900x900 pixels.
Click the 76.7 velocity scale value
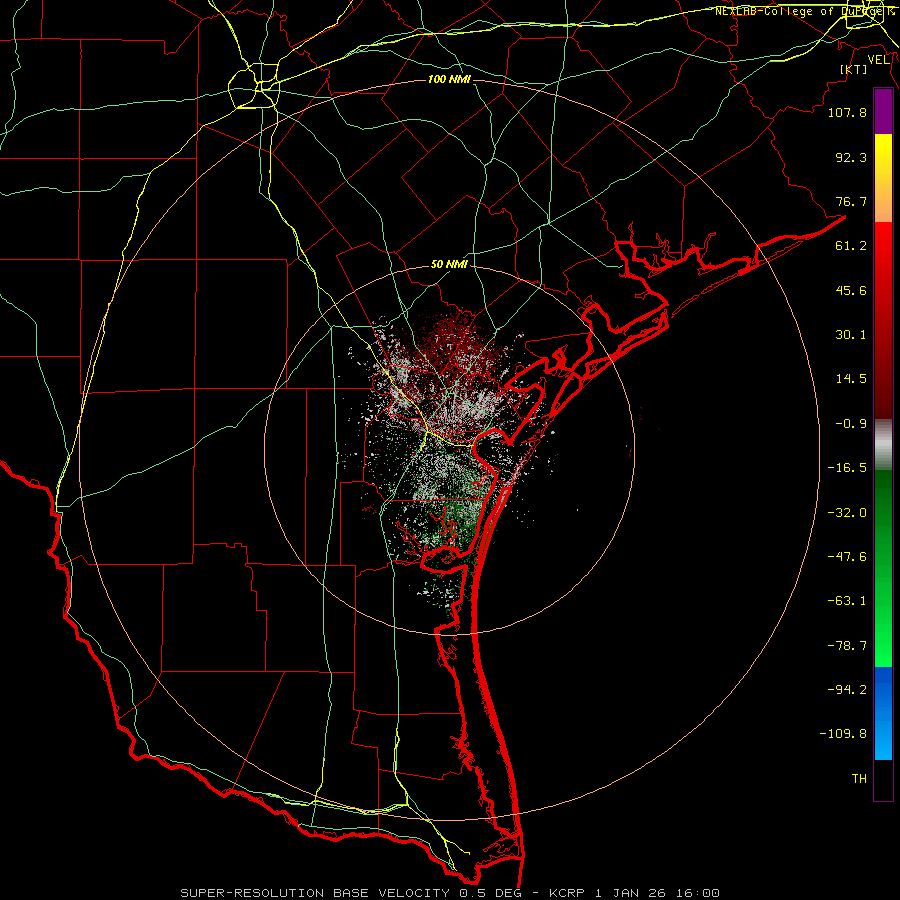click(851, 201)
